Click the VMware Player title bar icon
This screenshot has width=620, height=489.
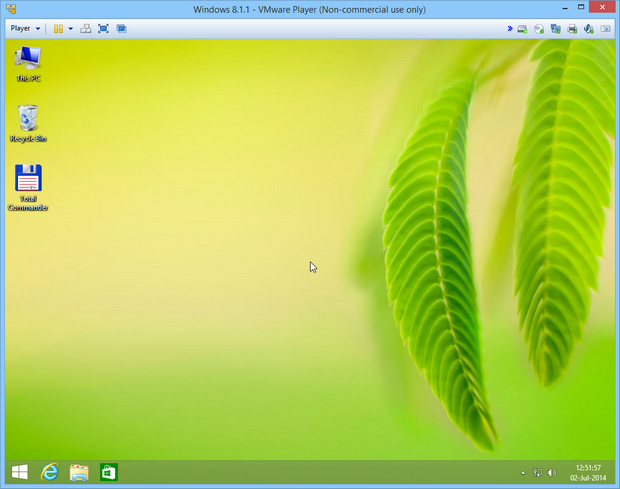tap(11, 9)
